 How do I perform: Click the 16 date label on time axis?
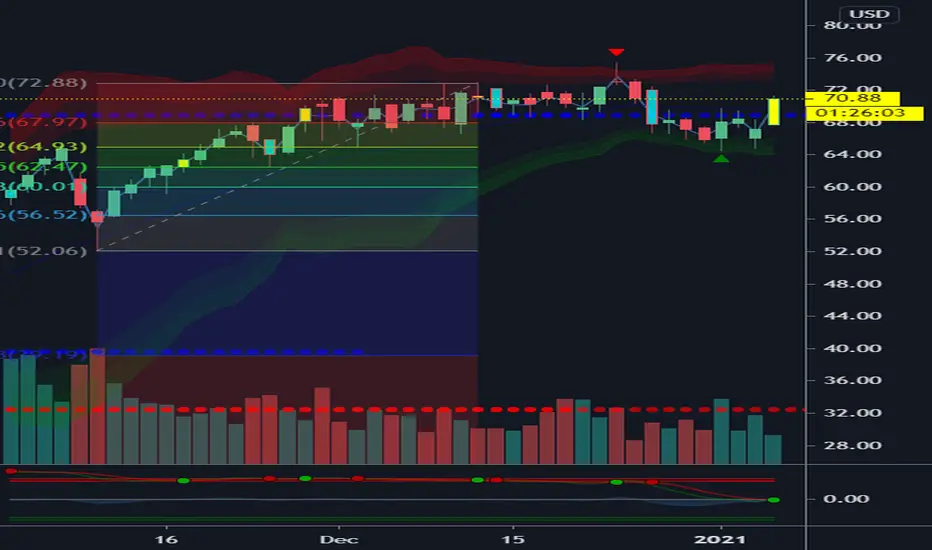point(166,540)
